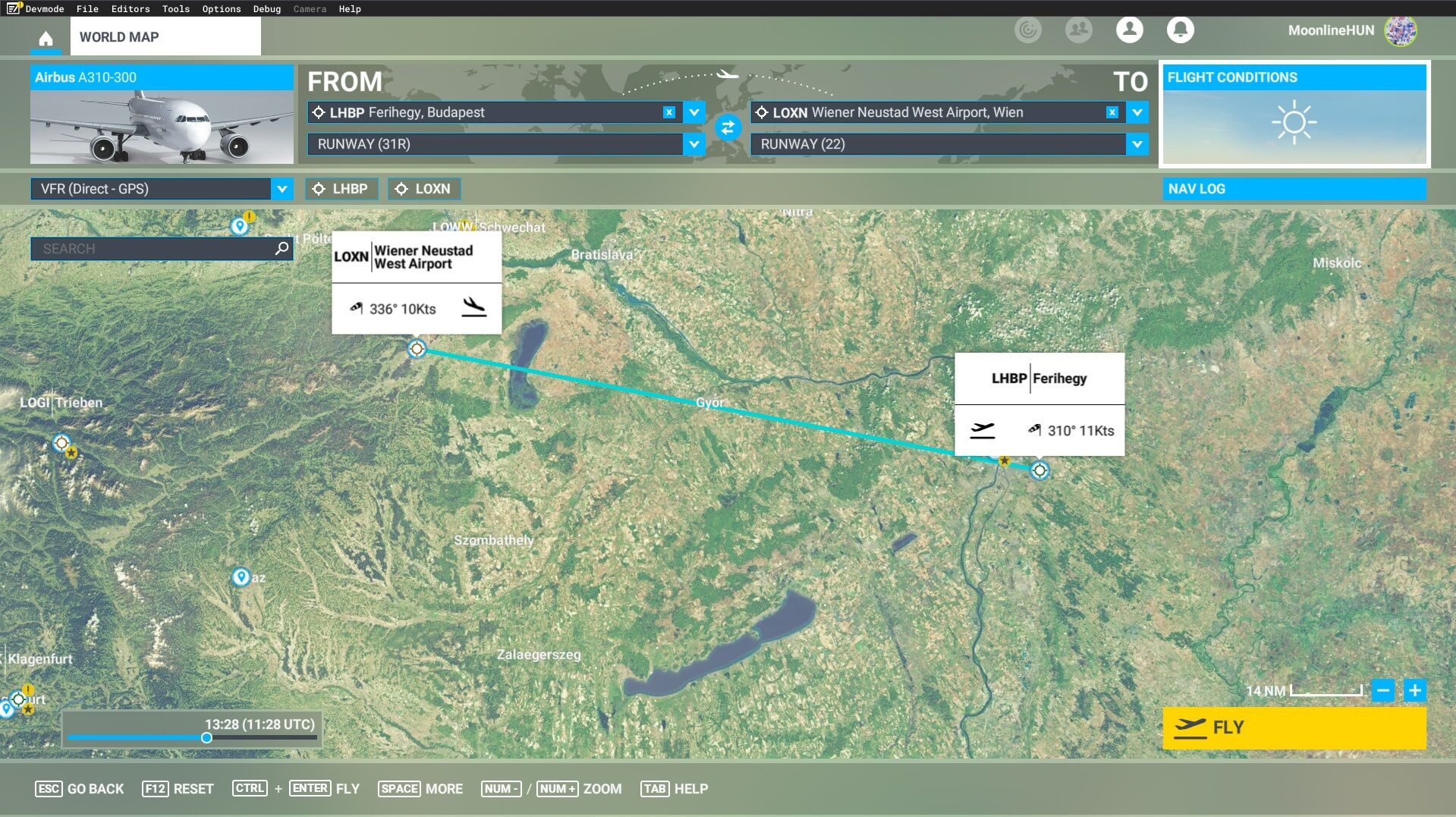Click the TAB HELP shortcut
The image size is (1456, 817).
click(674, 789)
